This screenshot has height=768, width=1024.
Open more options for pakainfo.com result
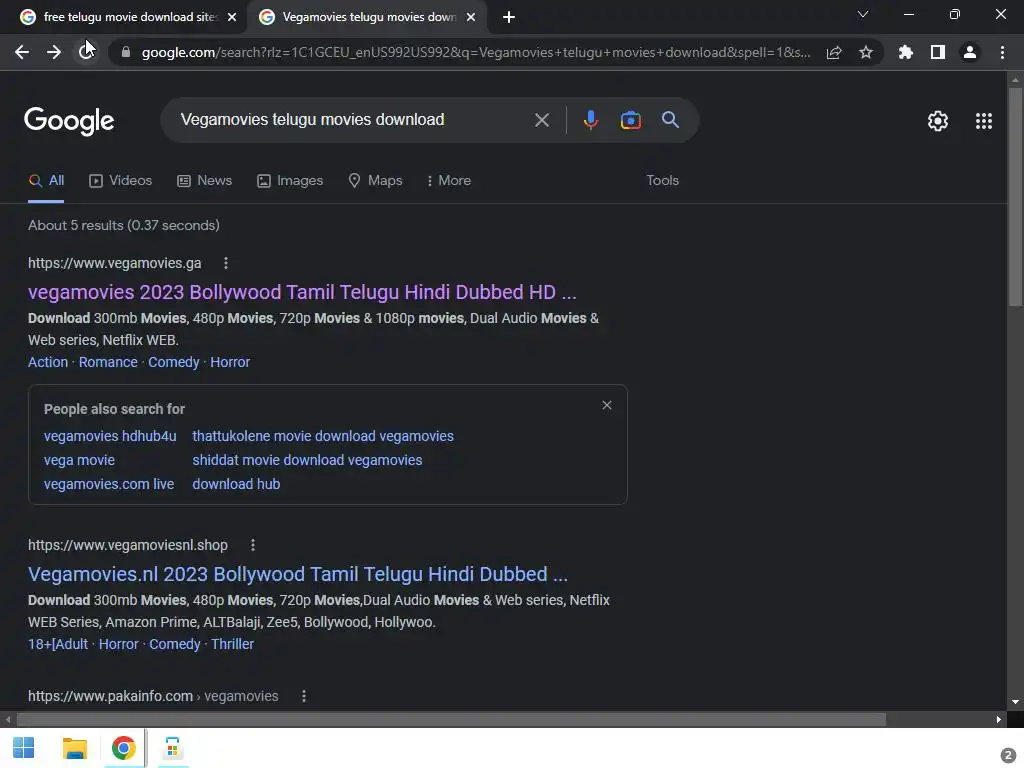(x=304, y=696)
